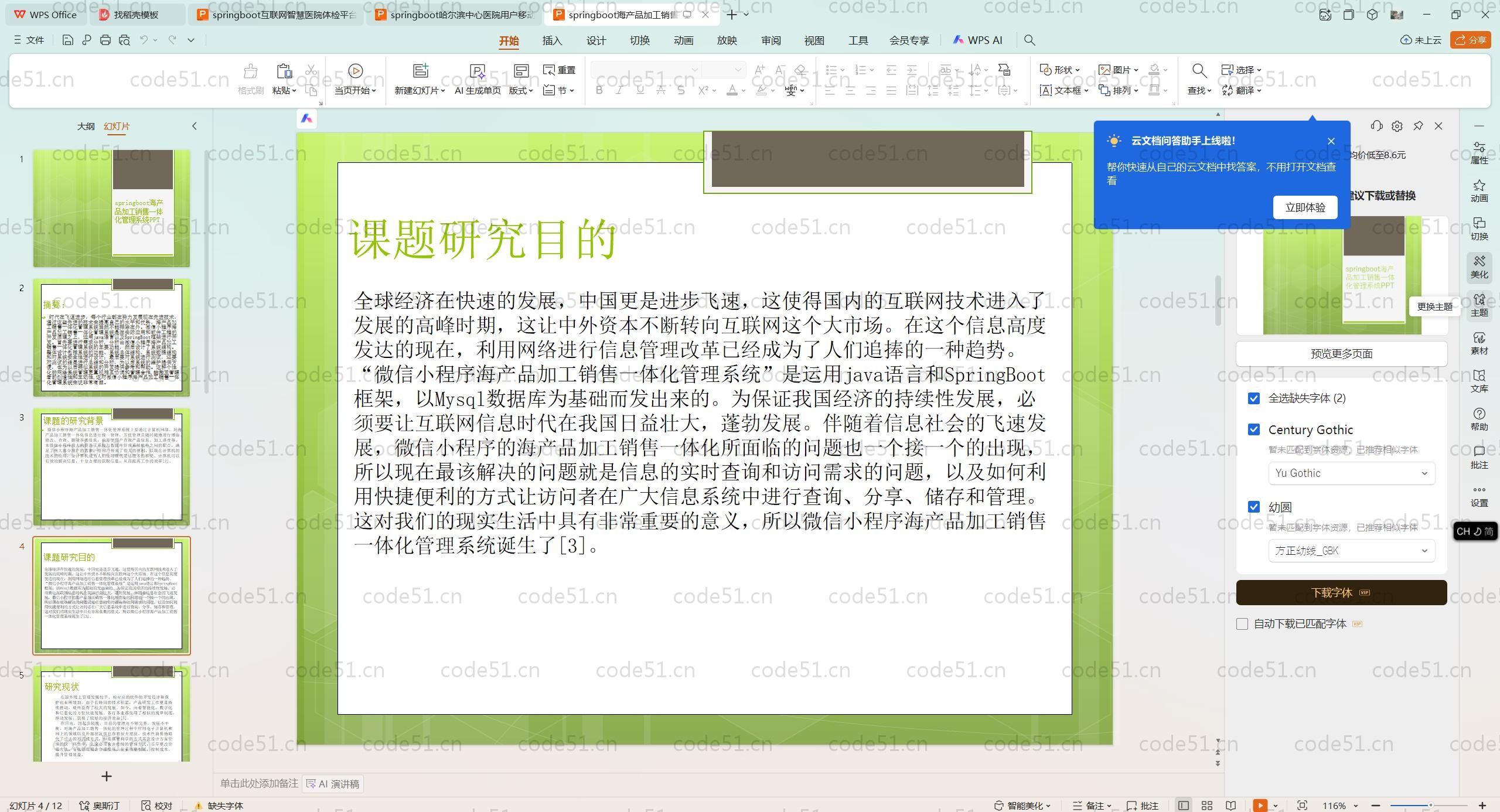
Task: Switch to slide sorter grid view icon
Action: click(x=1207, y=806)
